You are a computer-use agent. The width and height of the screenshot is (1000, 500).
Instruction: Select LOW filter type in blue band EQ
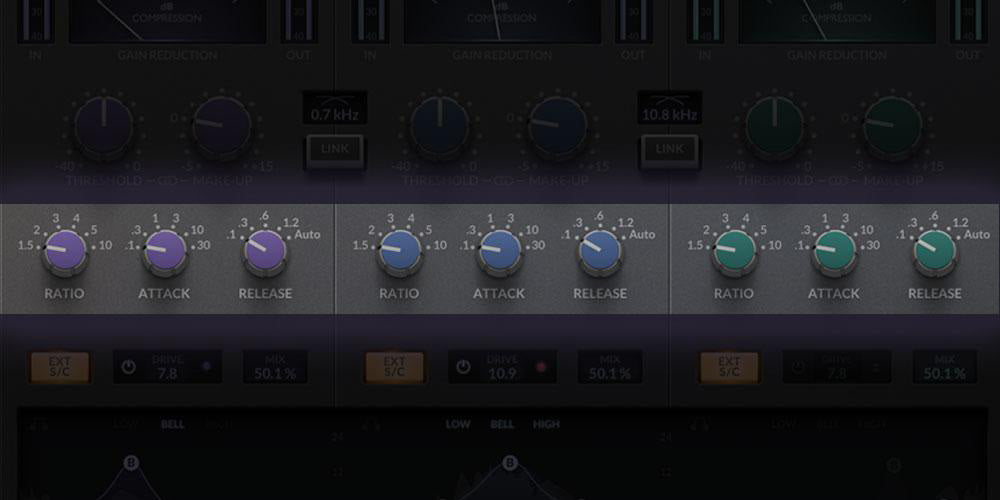[458, 424]
